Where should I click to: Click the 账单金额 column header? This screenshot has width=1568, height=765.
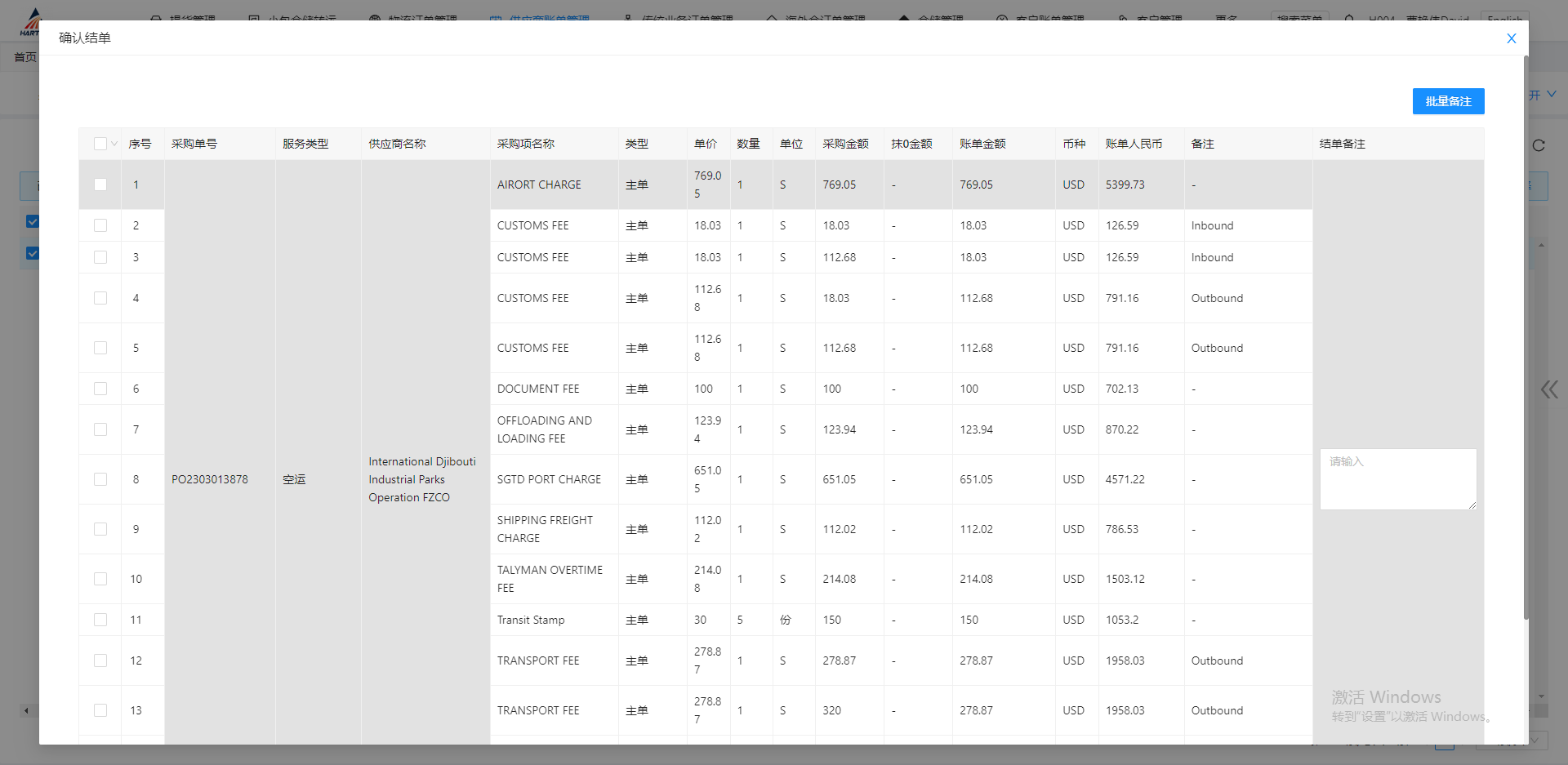click(982, 144)
